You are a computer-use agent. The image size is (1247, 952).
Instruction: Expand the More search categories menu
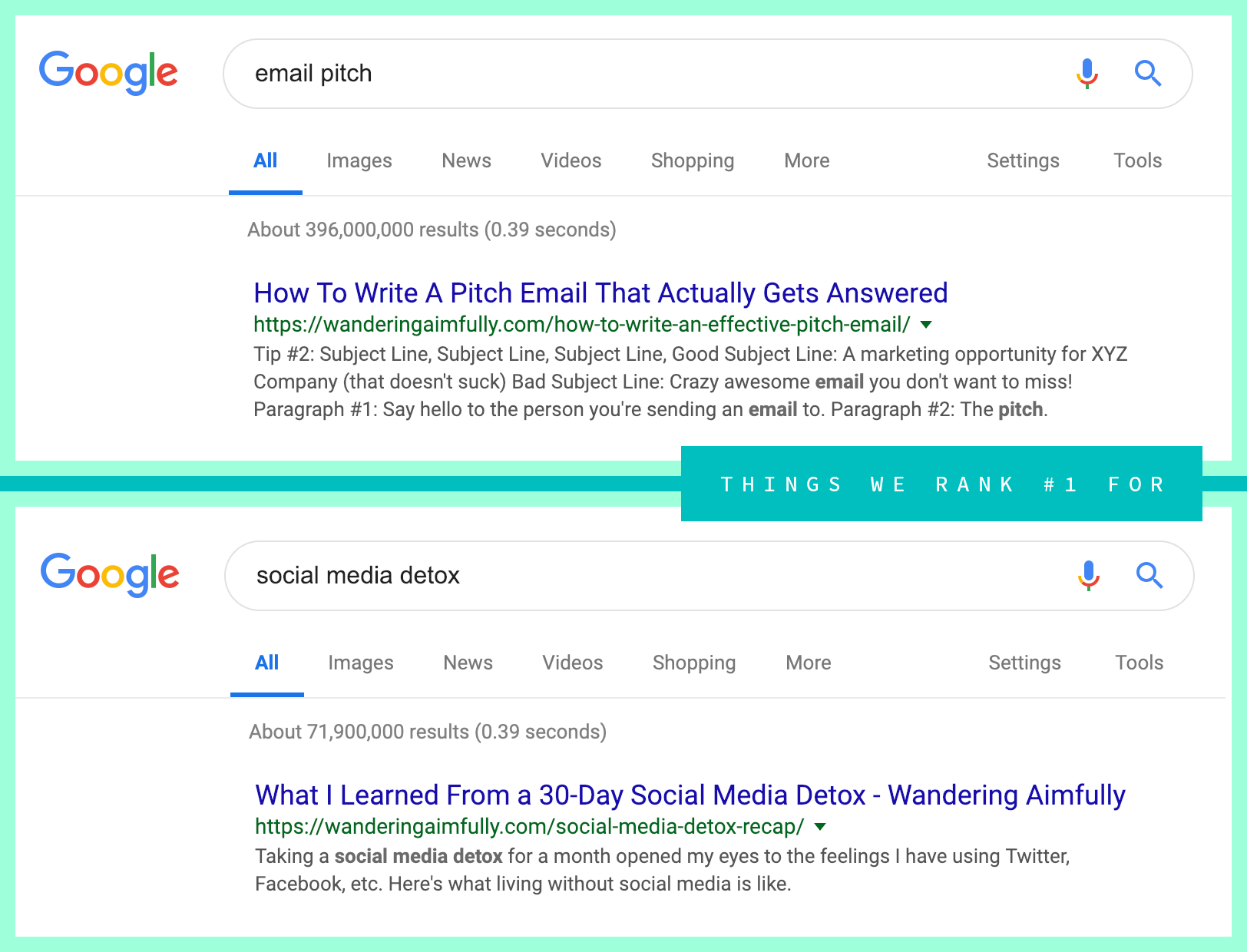click(805, 160)
